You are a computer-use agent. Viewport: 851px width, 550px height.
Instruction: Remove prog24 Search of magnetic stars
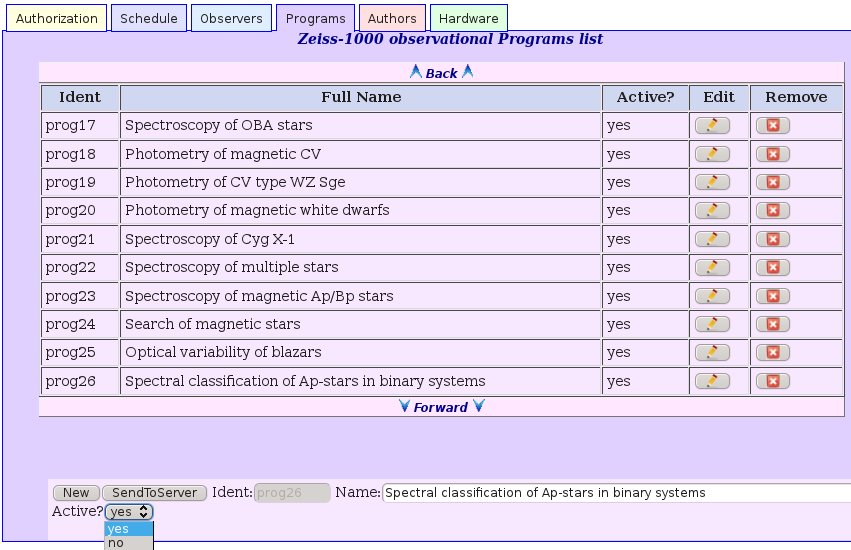pyautogui.click(x=773, y=324)
